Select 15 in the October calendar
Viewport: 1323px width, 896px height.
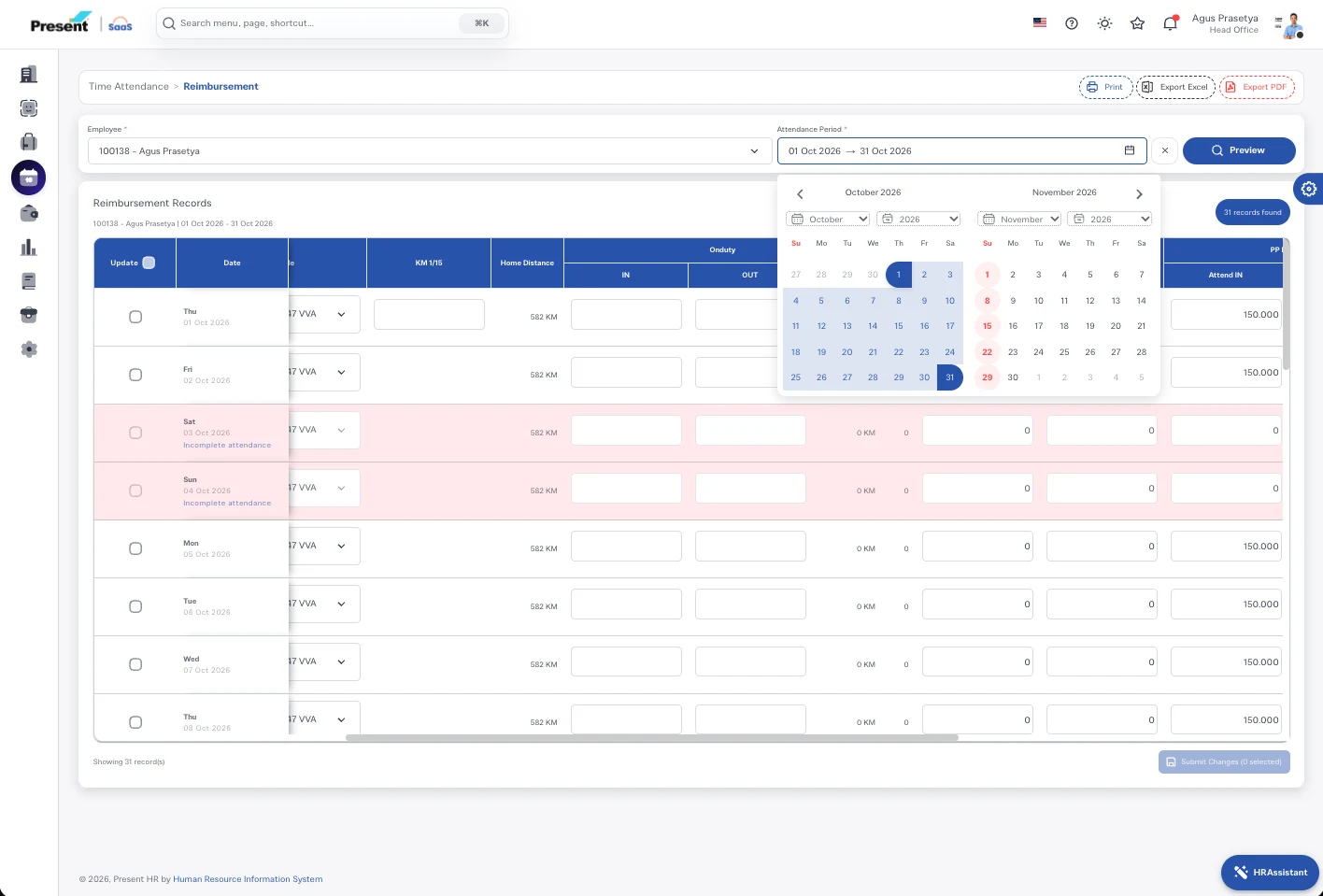point(899,326)
